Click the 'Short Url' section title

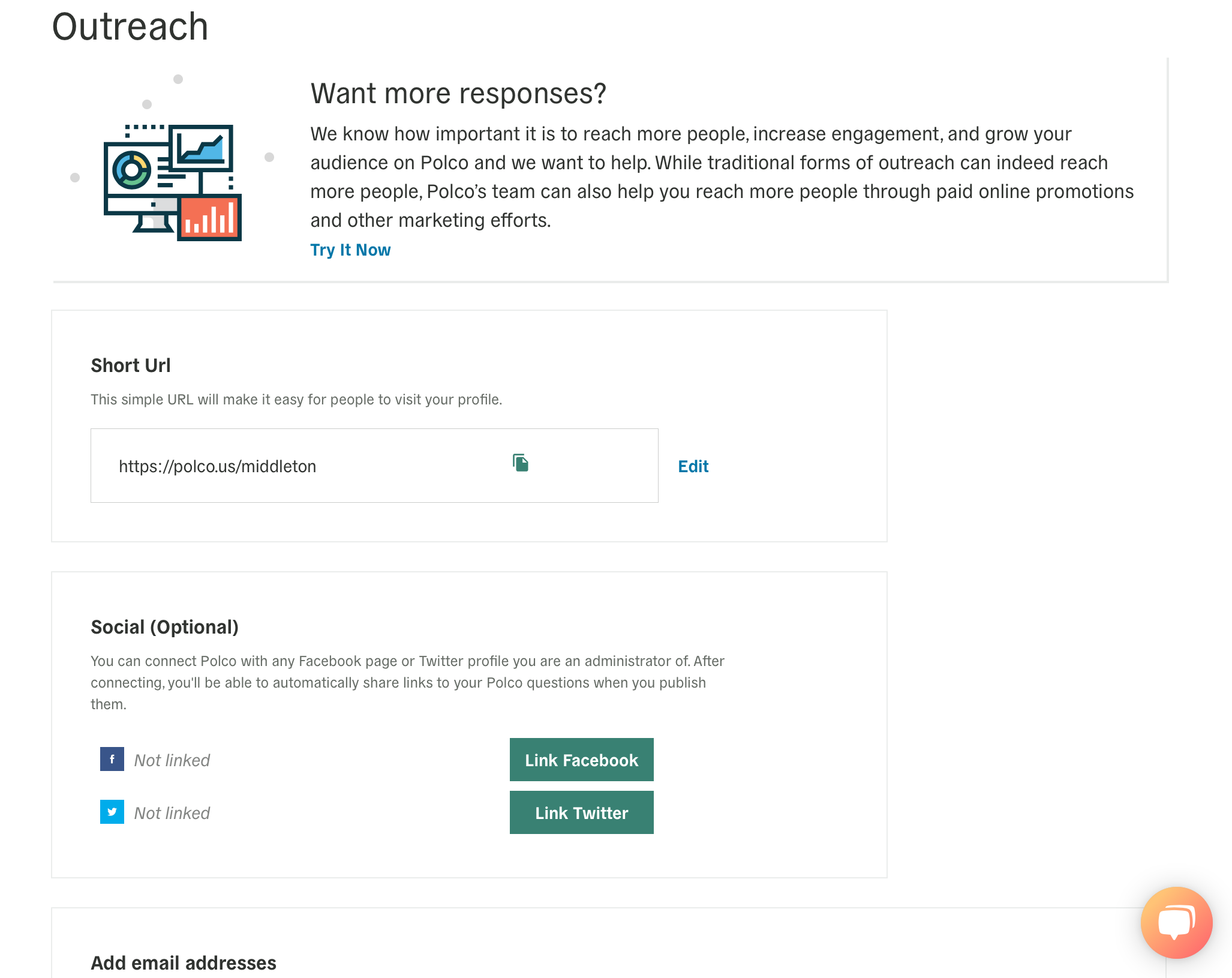pos(131,365)
